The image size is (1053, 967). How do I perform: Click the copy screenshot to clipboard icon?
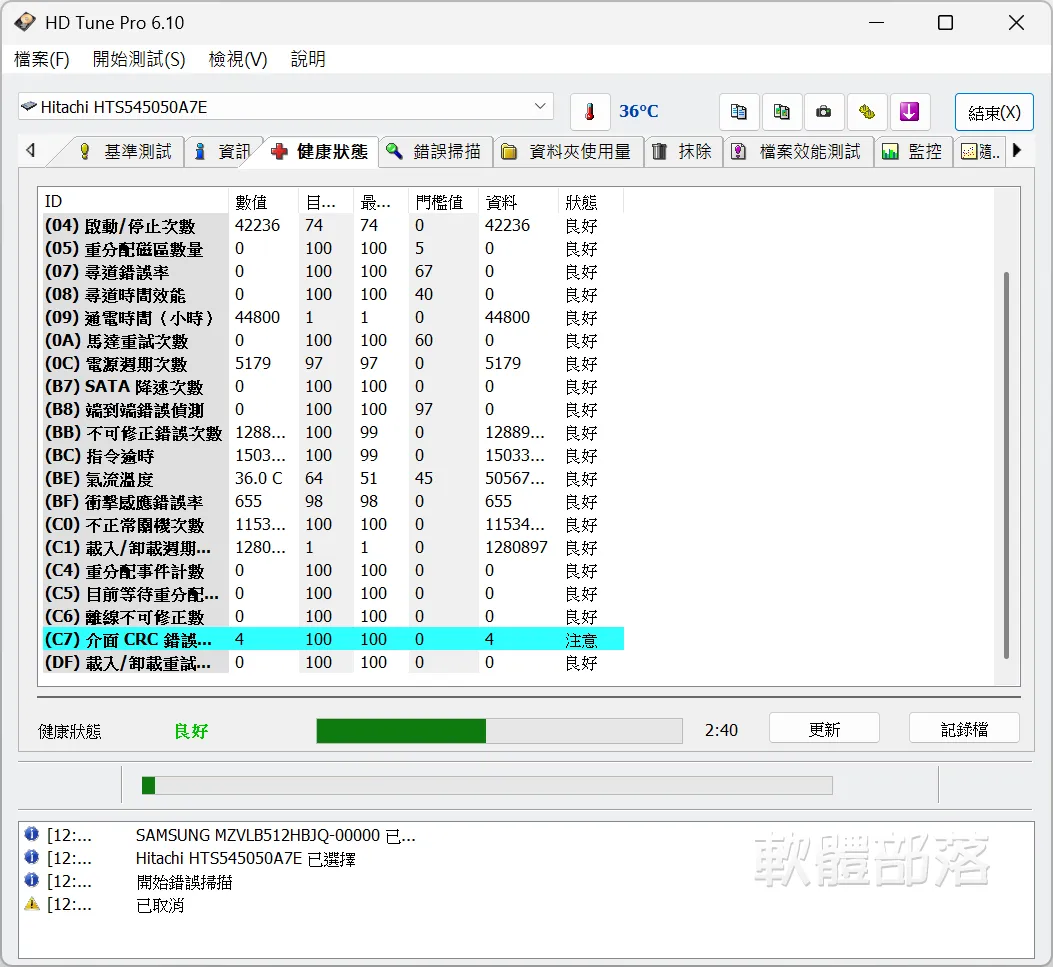782,111
